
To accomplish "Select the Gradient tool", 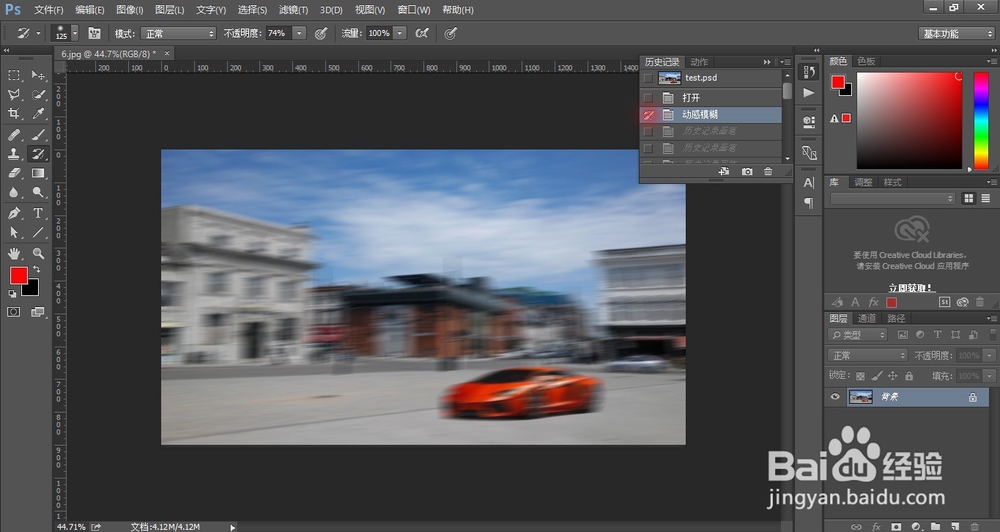I will [x=38, y=173].
